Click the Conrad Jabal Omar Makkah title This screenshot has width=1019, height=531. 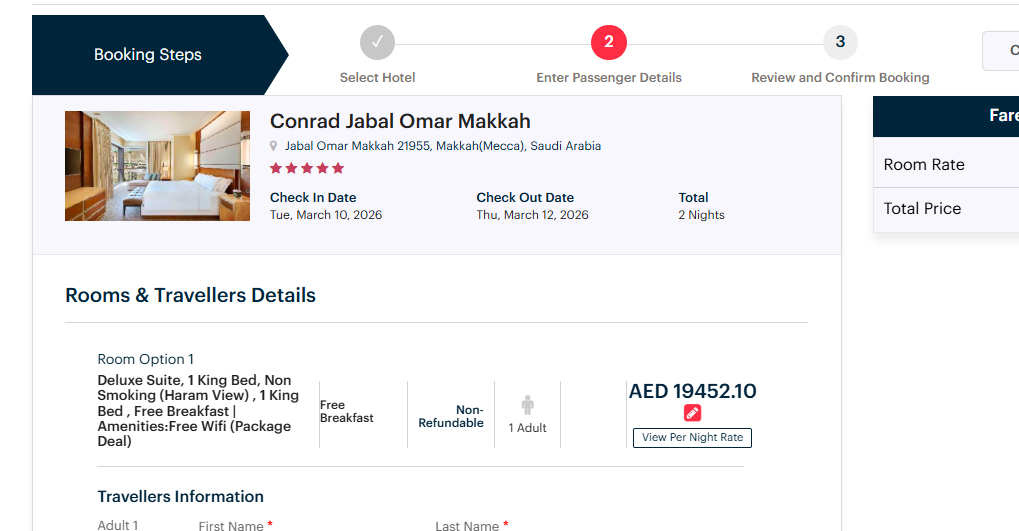[400, 121]
